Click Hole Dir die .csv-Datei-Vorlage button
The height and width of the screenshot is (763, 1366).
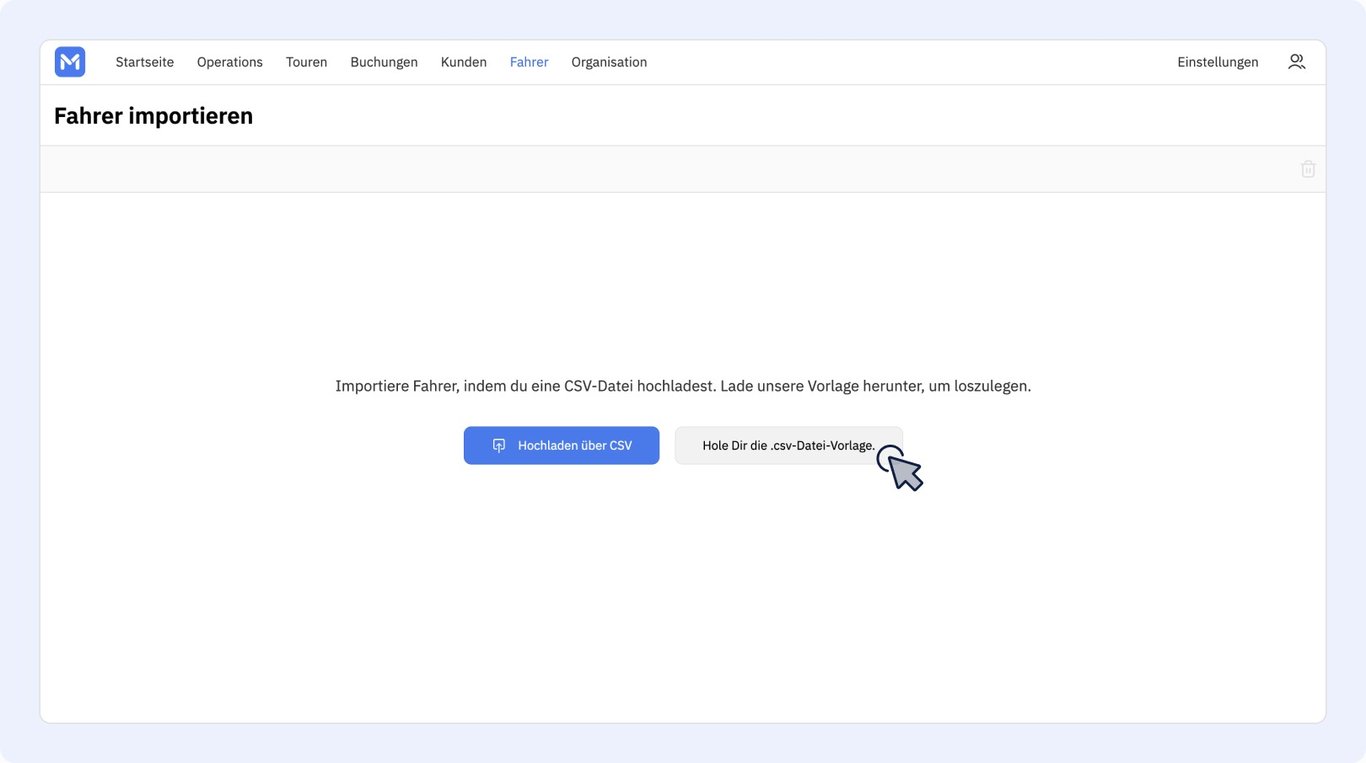[x=789, y=446]
